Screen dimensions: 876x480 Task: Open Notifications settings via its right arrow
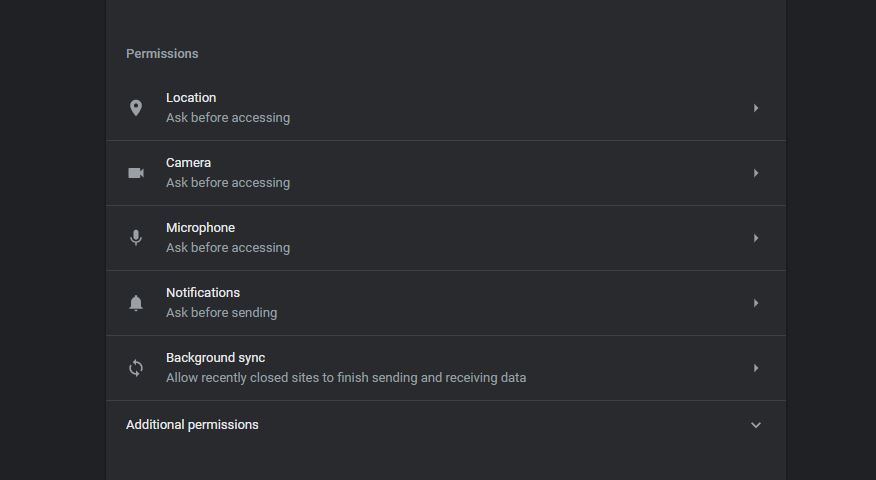click(x=756, y=303)
